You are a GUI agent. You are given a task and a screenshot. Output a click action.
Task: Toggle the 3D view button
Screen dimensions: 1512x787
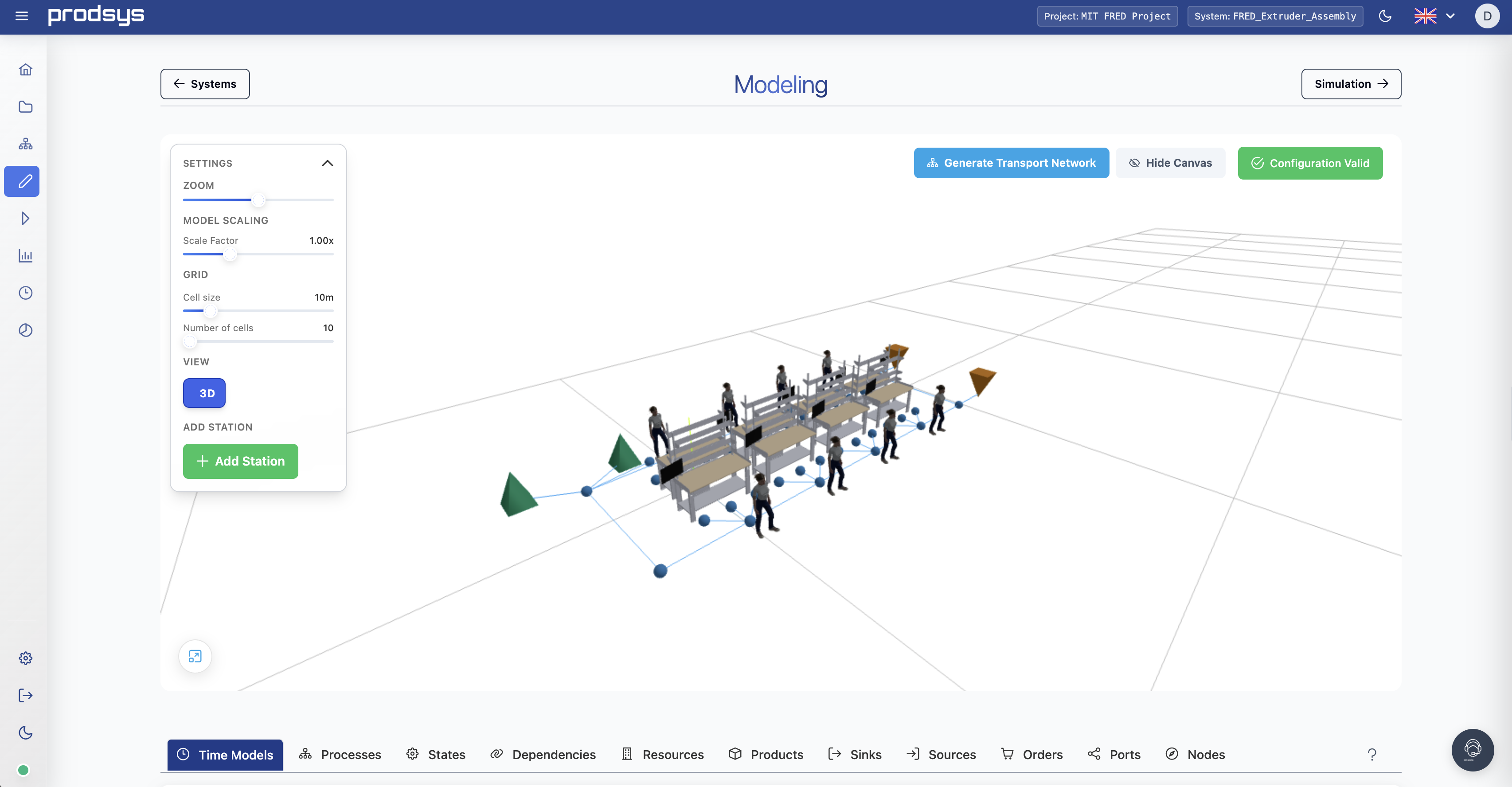click(x=204, y=393)
